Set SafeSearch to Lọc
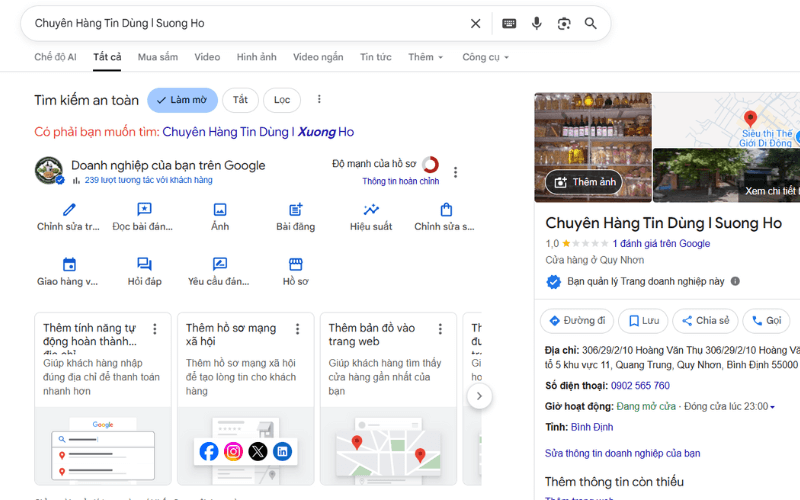Viewport: 800px width, 500px height. coord(281,100)
